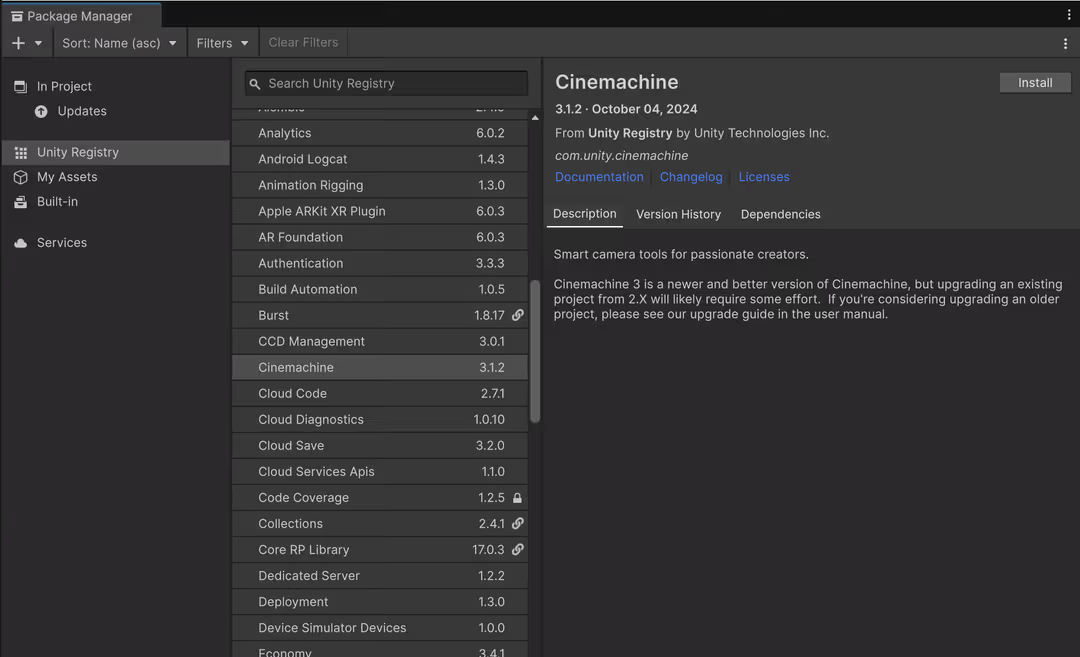Select the Dedicated Server package
1080x657 pixels.
pos(380,576)
